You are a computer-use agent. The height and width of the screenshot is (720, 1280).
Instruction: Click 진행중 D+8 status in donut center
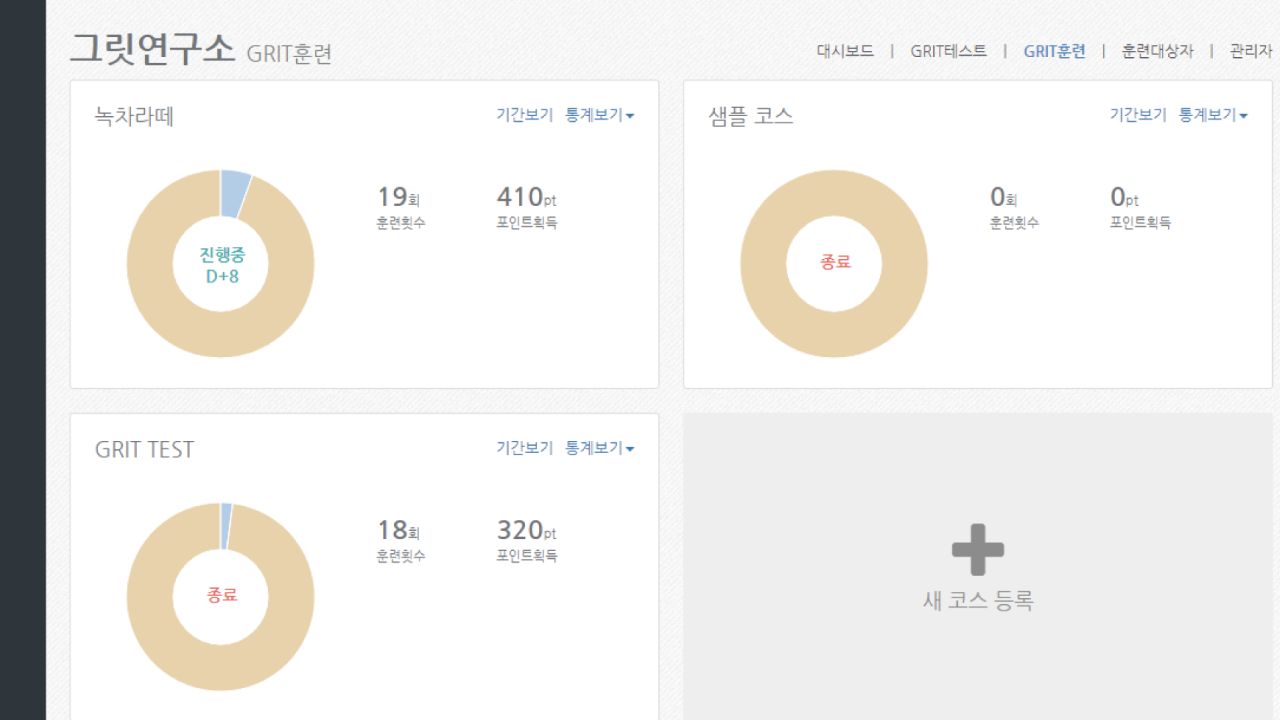(x=221, y=265)
